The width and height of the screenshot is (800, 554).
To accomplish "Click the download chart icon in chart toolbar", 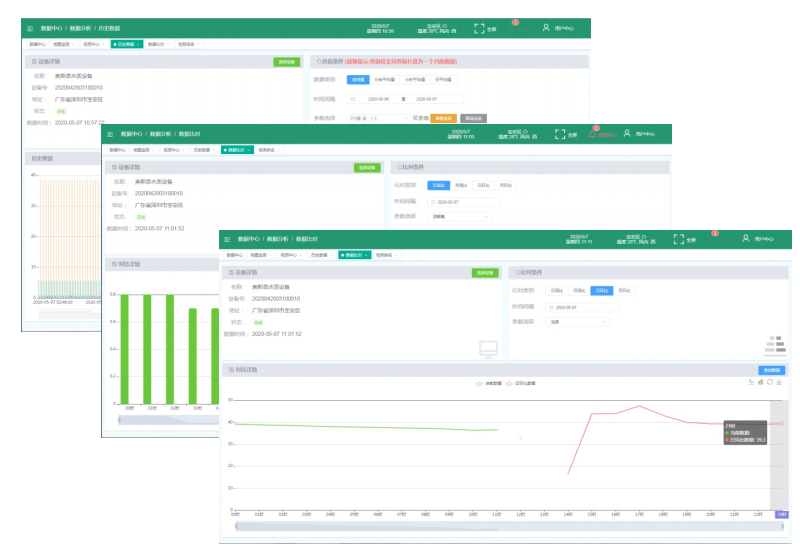I will [x=779, y=382].
